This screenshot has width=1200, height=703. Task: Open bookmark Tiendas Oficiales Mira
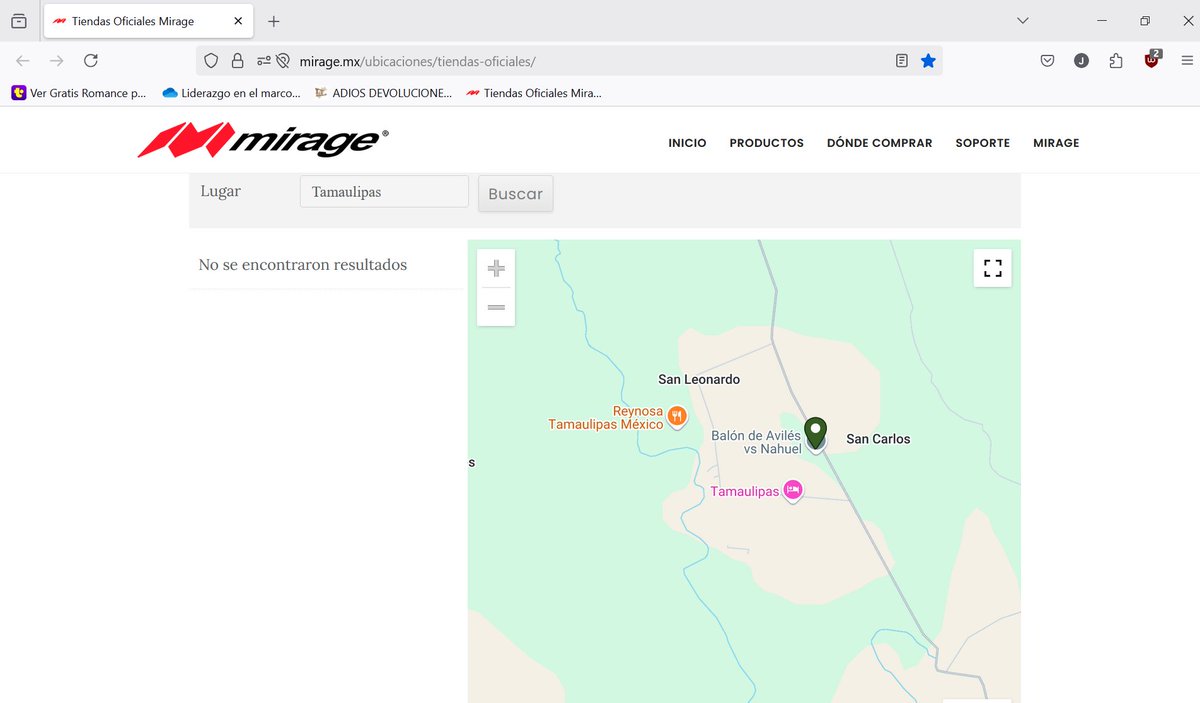(x=534, y=93)
